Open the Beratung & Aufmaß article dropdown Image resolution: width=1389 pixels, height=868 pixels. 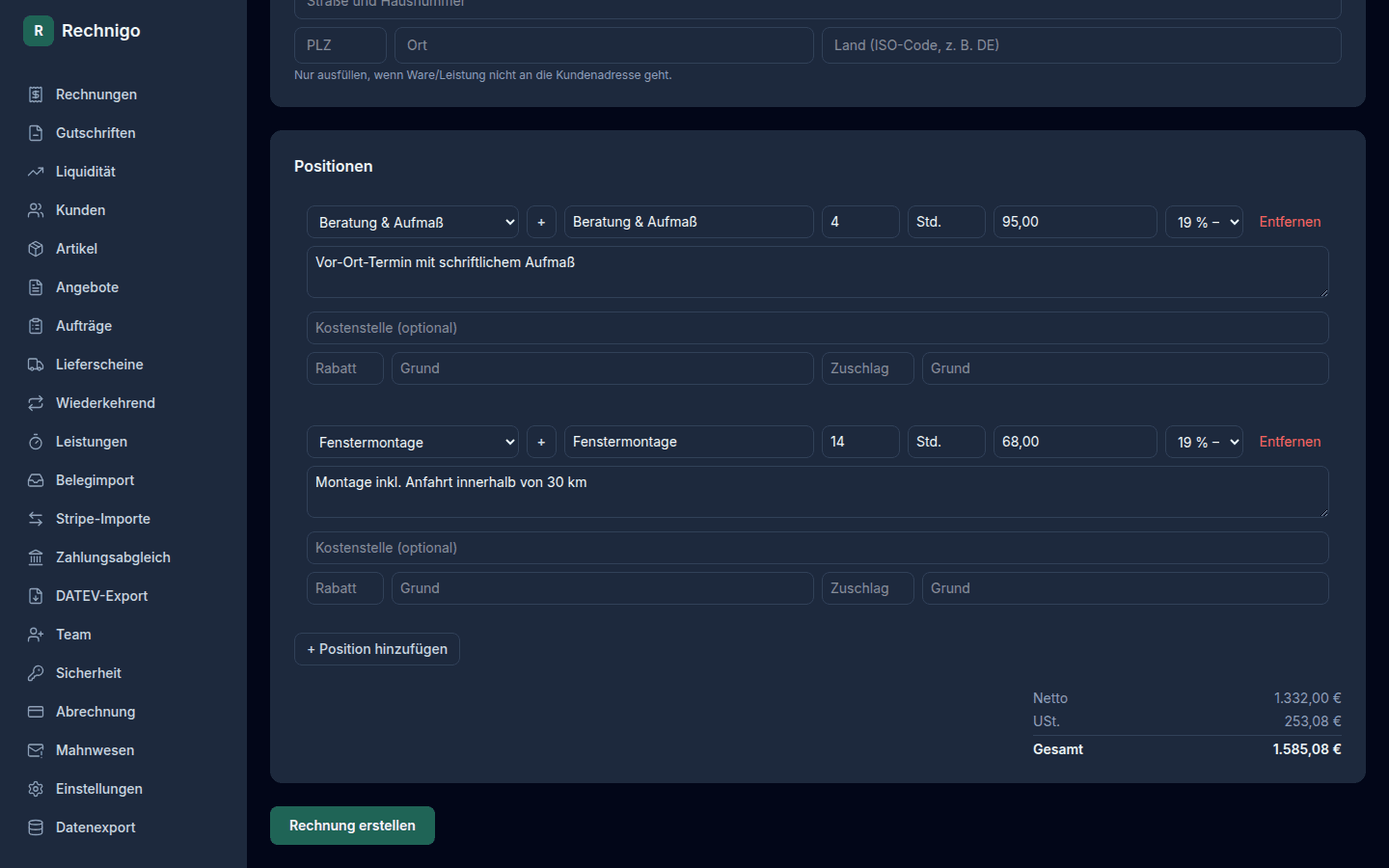[413, 222]
